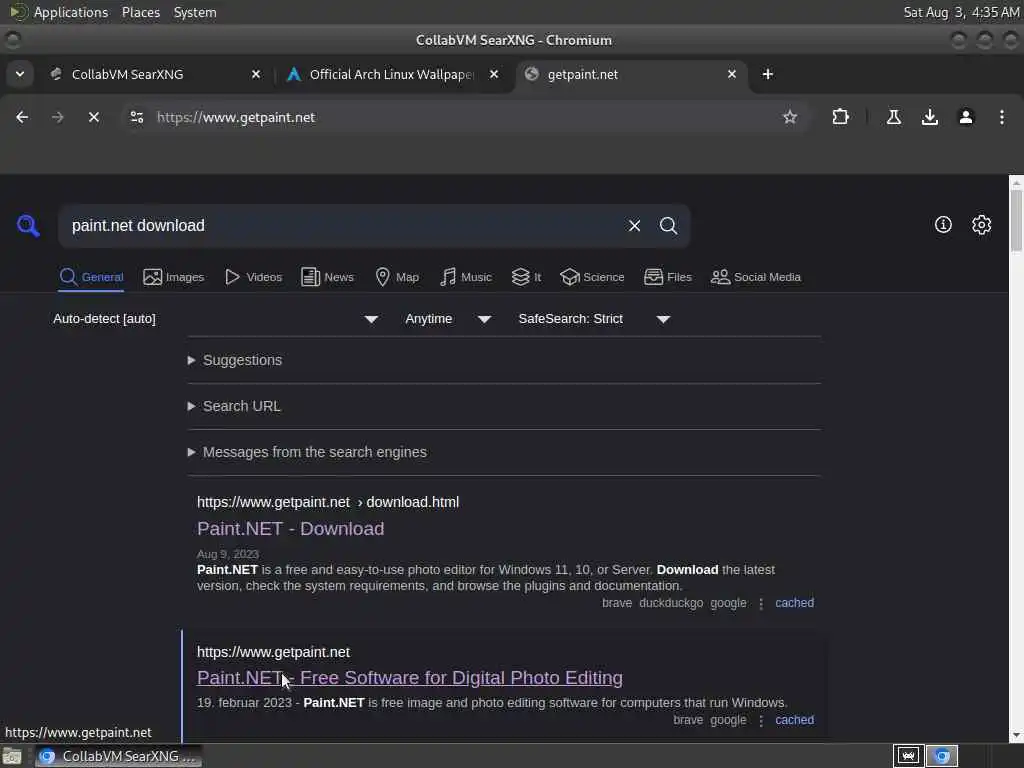
Task: Select the Videos search category
Action: point(253,277)
